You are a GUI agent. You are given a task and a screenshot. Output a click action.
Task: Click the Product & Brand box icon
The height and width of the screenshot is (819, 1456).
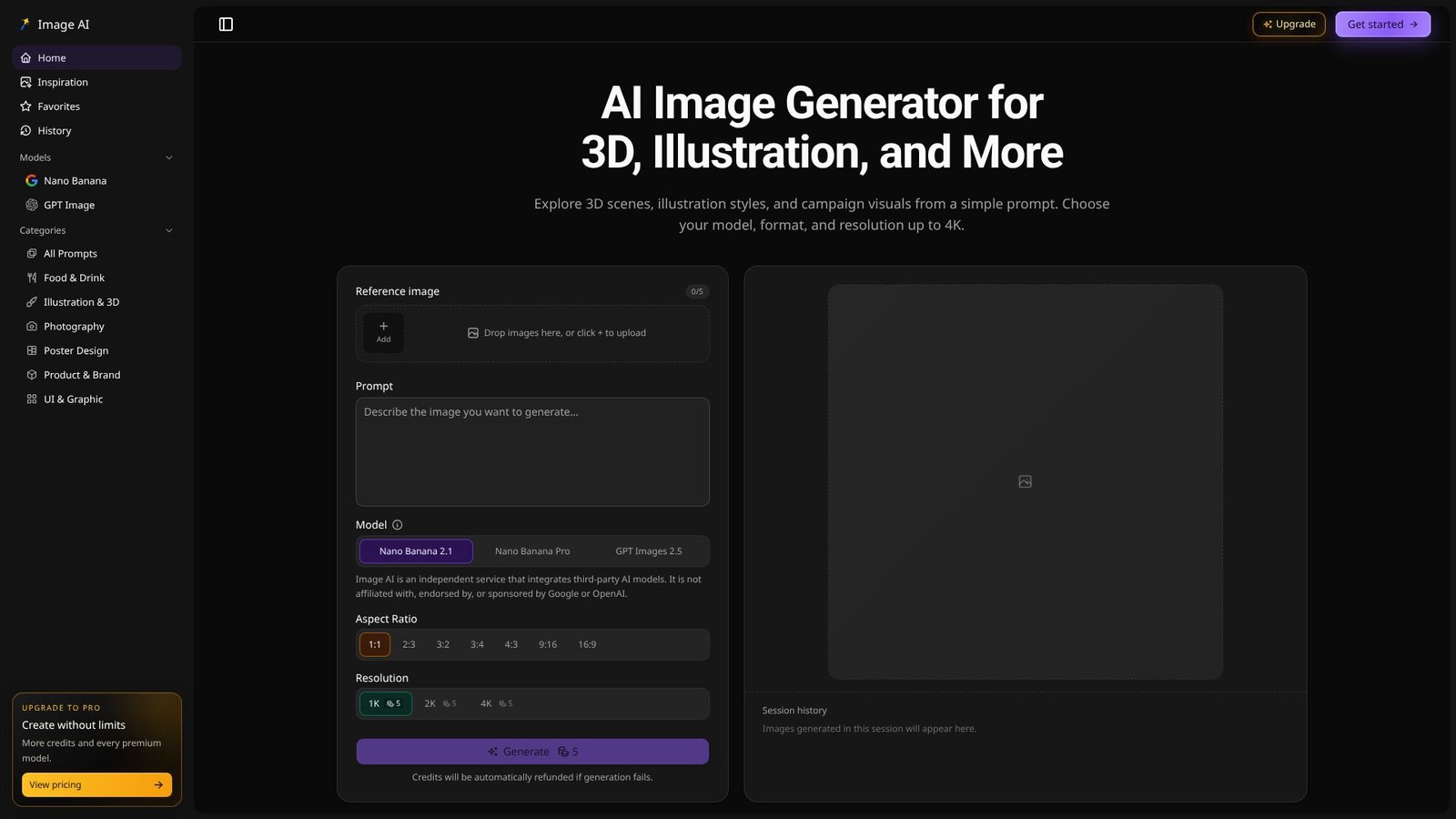point(32,375)
